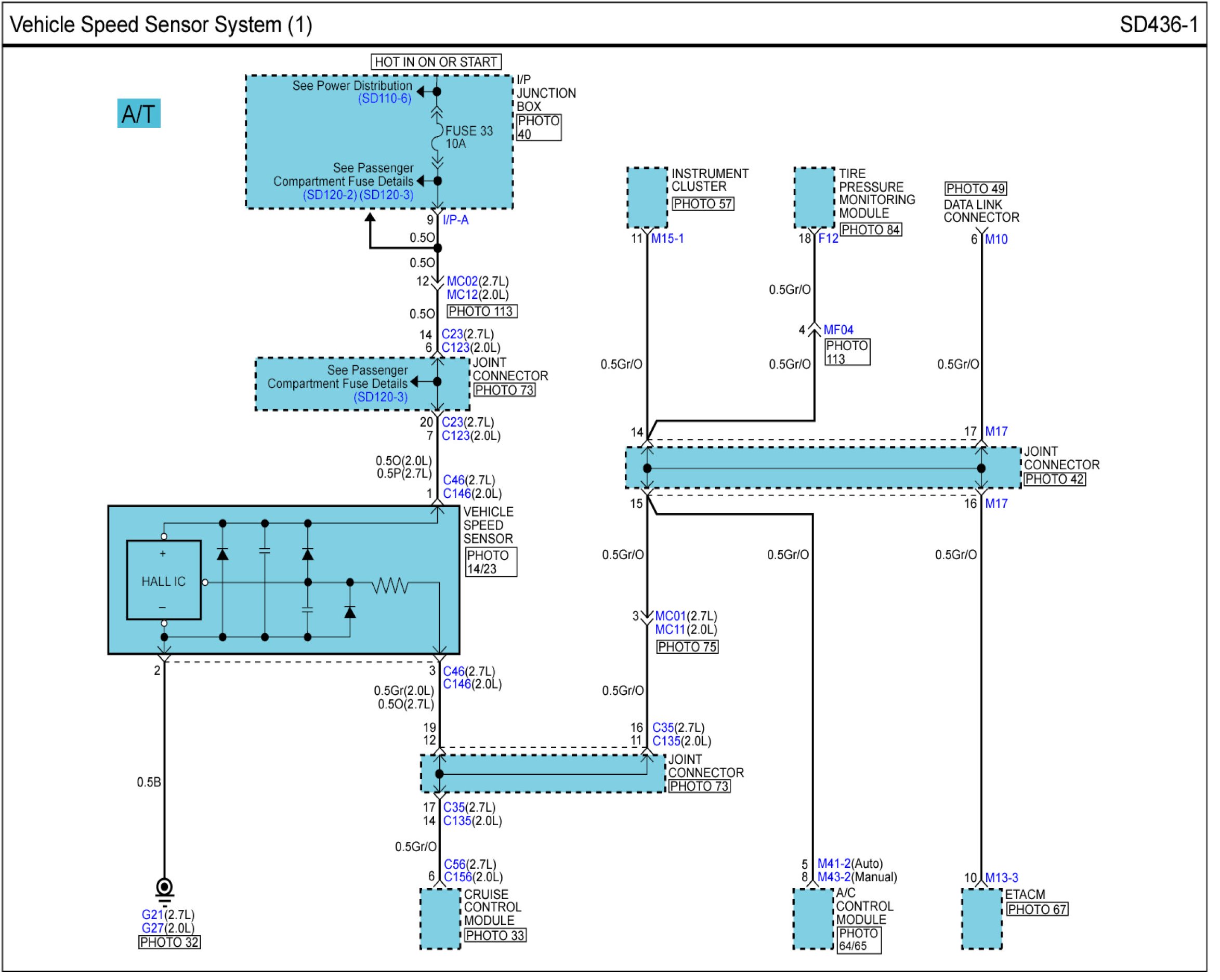Click the ground symbol icon above G21
This screenshot has width=1220, height=980.
pyautogui.click(x=165, y=891)
